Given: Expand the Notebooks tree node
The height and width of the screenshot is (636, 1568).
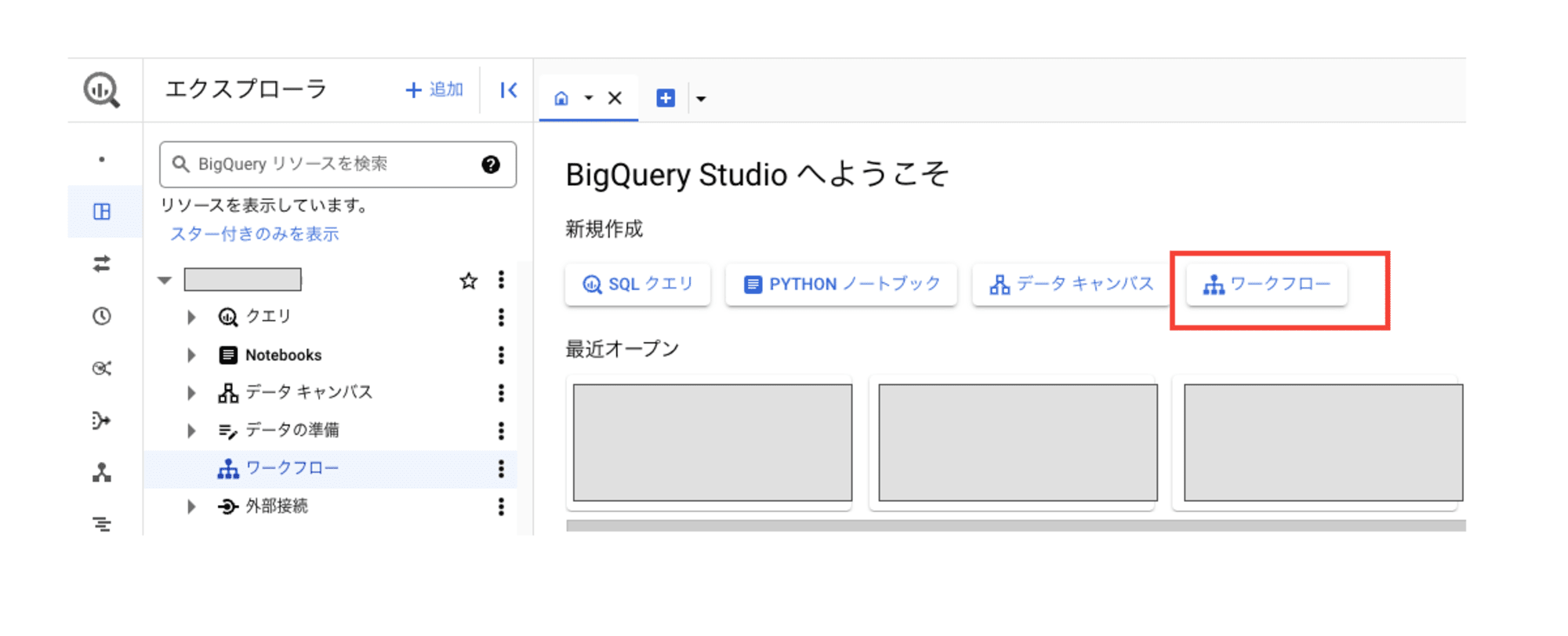Looking at the screenshot, I should (x=191, y=355).
